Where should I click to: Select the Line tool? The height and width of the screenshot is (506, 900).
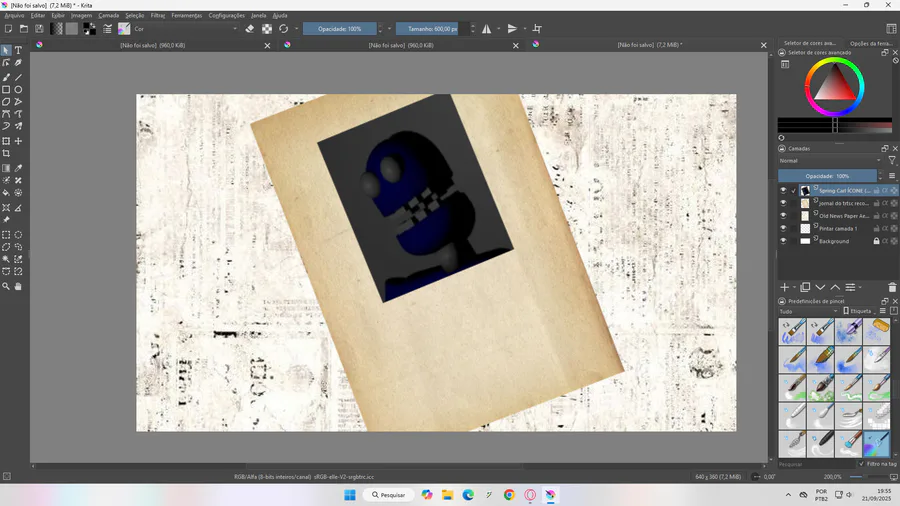(x=18, y=77)
